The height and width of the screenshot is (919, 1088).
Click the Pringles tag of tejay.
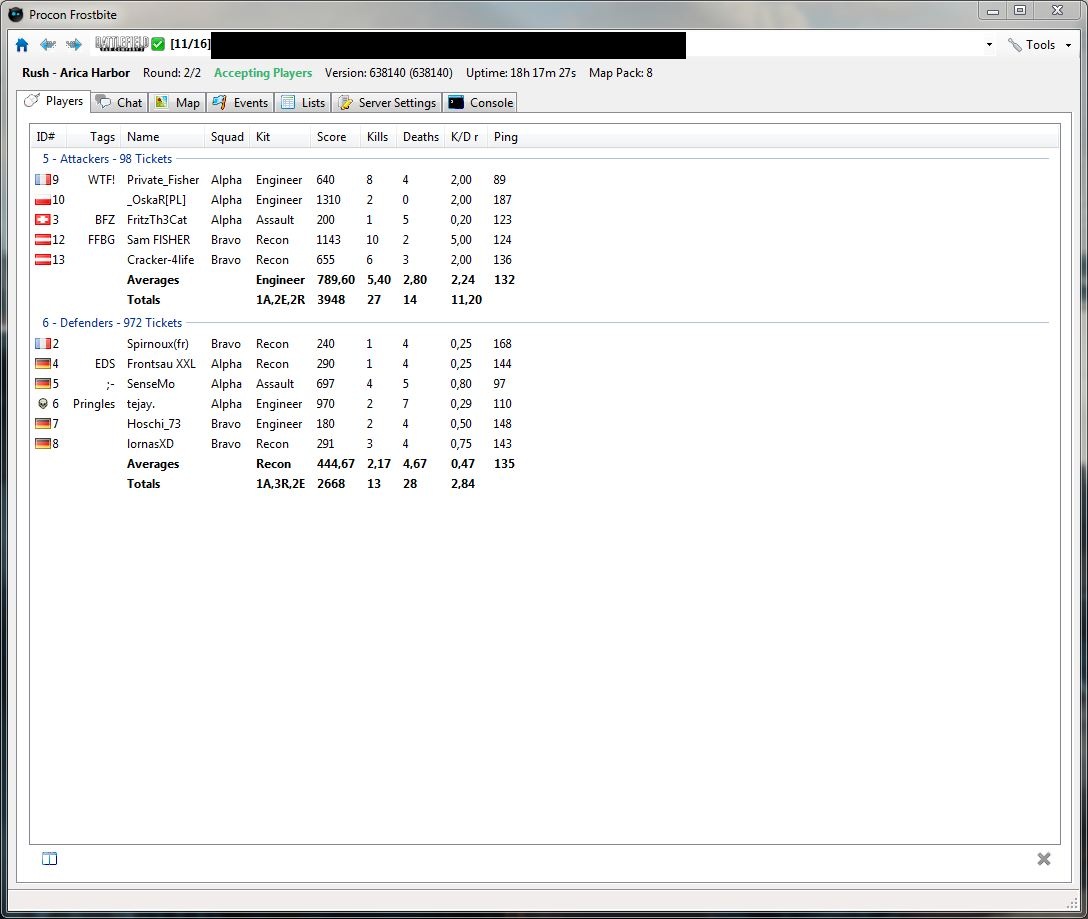pos(94,404)
